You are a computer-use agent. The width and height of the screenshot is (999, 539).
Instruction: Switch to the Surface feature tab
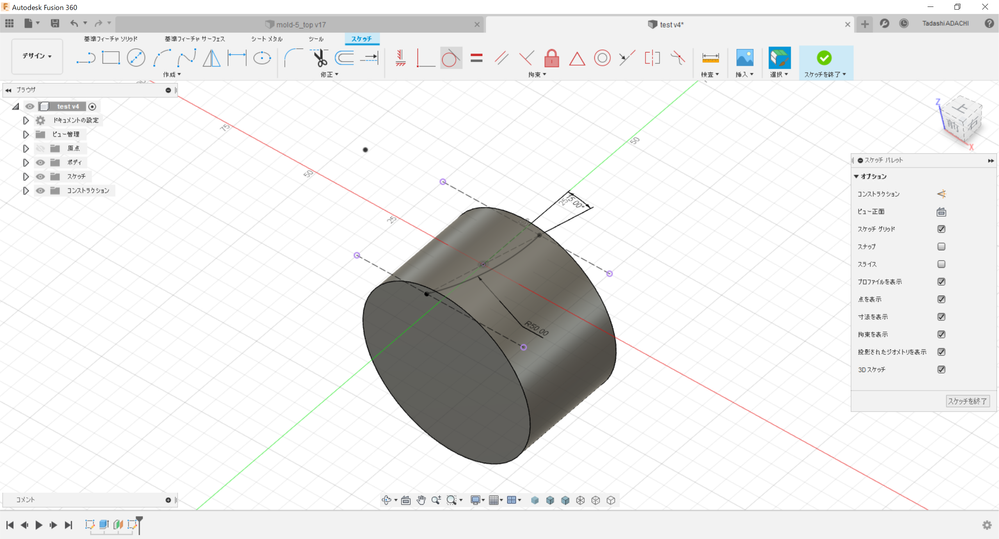[x=194, y=39]
